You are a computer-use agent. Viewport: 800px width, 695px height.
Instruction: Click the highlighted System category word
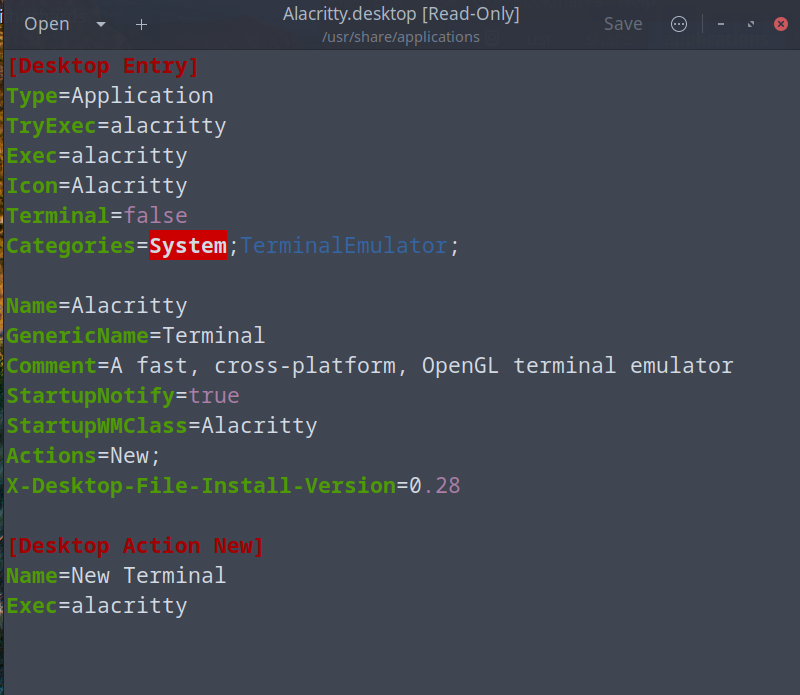(188, 246)
